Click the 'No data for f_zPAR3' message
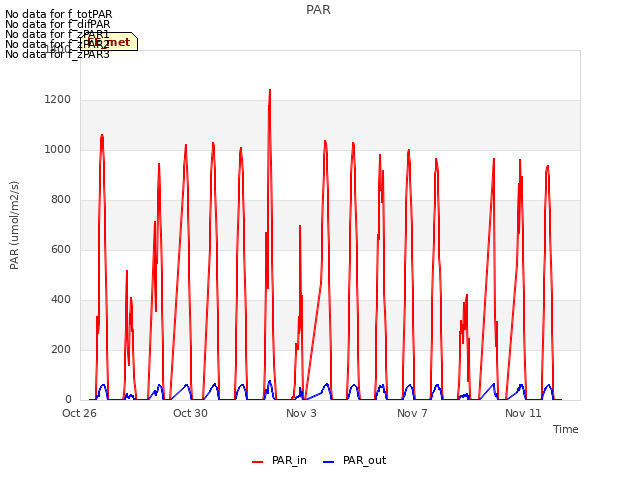Image resolution: width=640 pixels, height=480 pixels. click(58, 54)
